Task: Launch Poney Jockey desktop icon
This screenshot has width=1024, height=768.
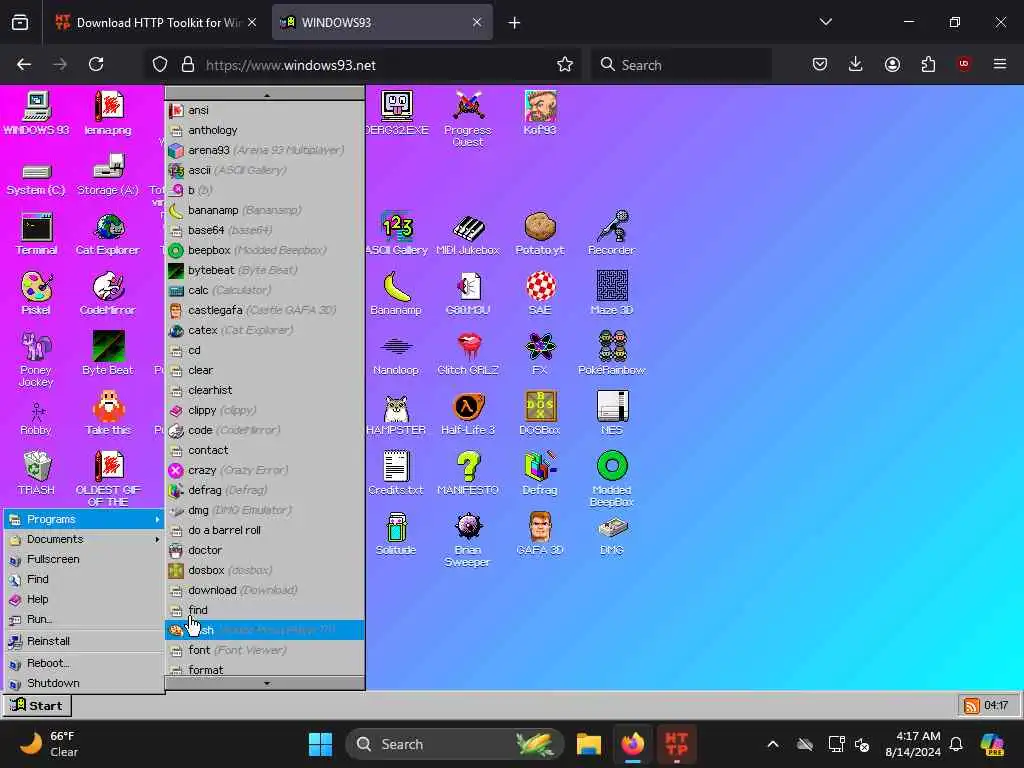Action: pos(37,359)
